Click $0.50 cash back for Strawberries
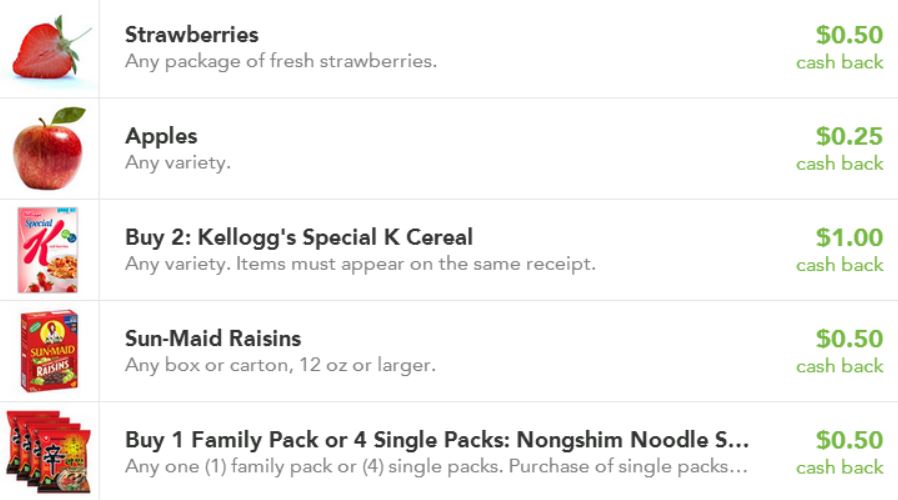Image resolution: width=898 pixels, height=500 pixels. 849,35
